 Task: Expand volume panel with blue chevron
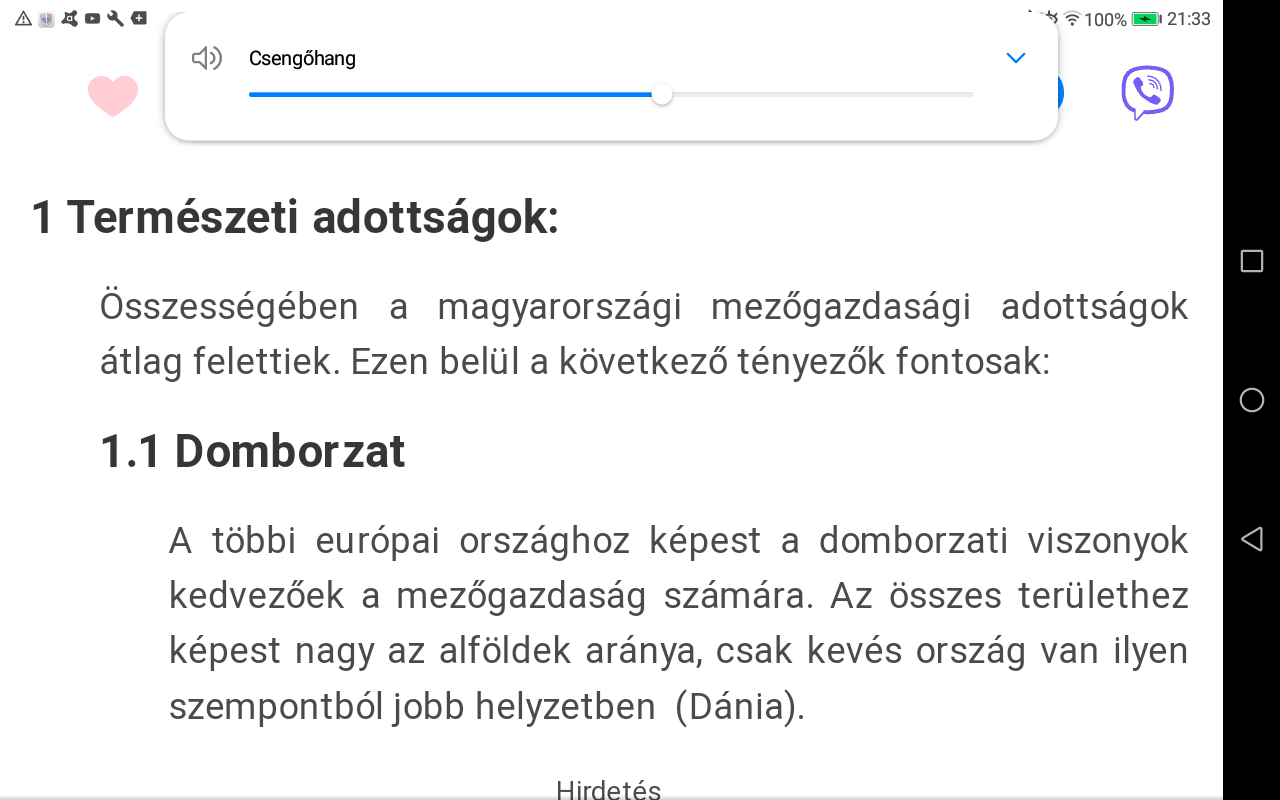1016,58
